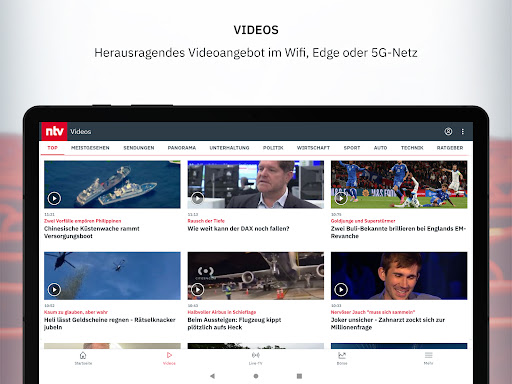Screen dimensions: 512x384
Task: Tap the Android home circle button
Action: pyautogui.click(x=256, y=376)
